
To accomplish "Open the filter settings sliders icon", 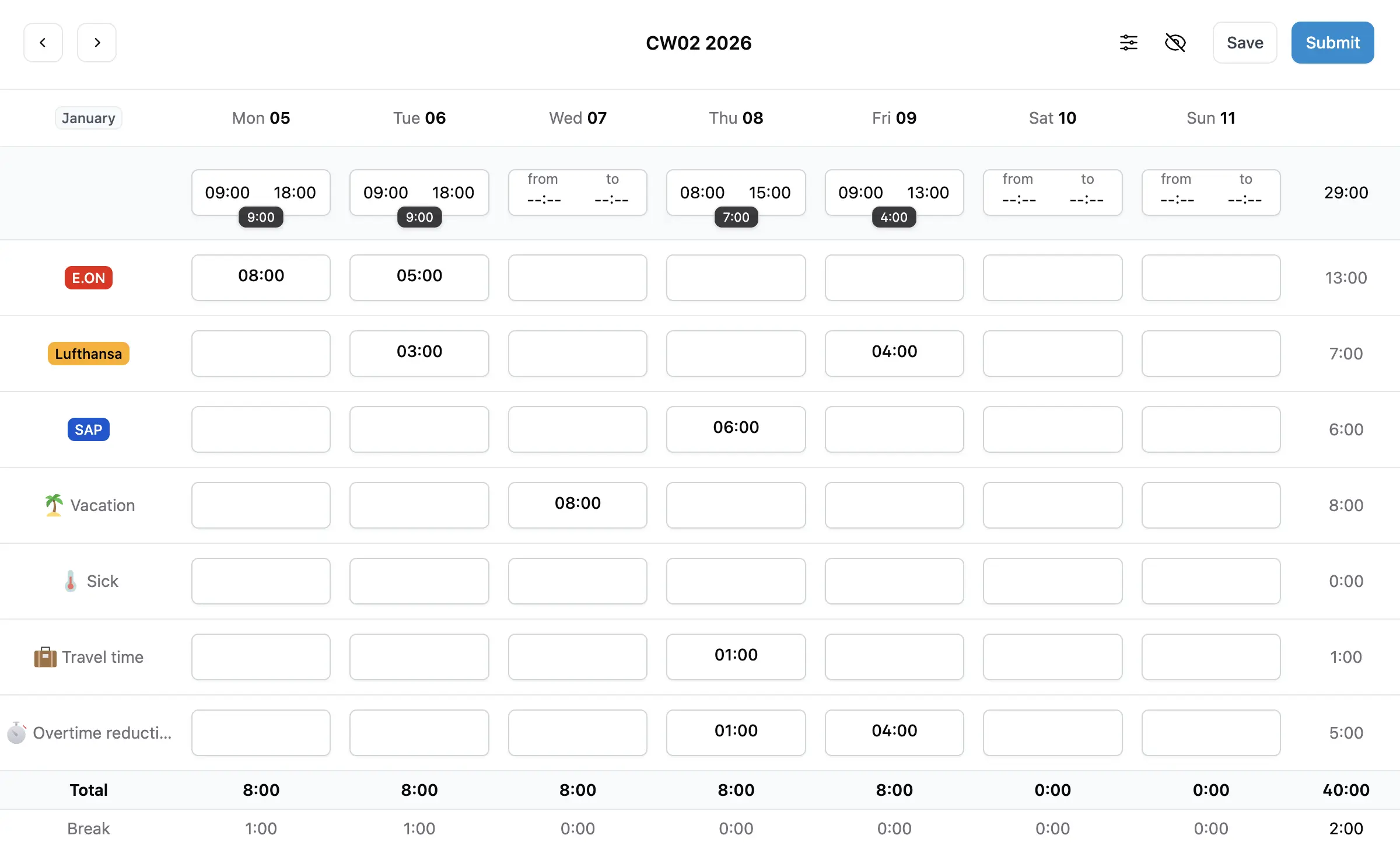I will (x=1128, y=43).
